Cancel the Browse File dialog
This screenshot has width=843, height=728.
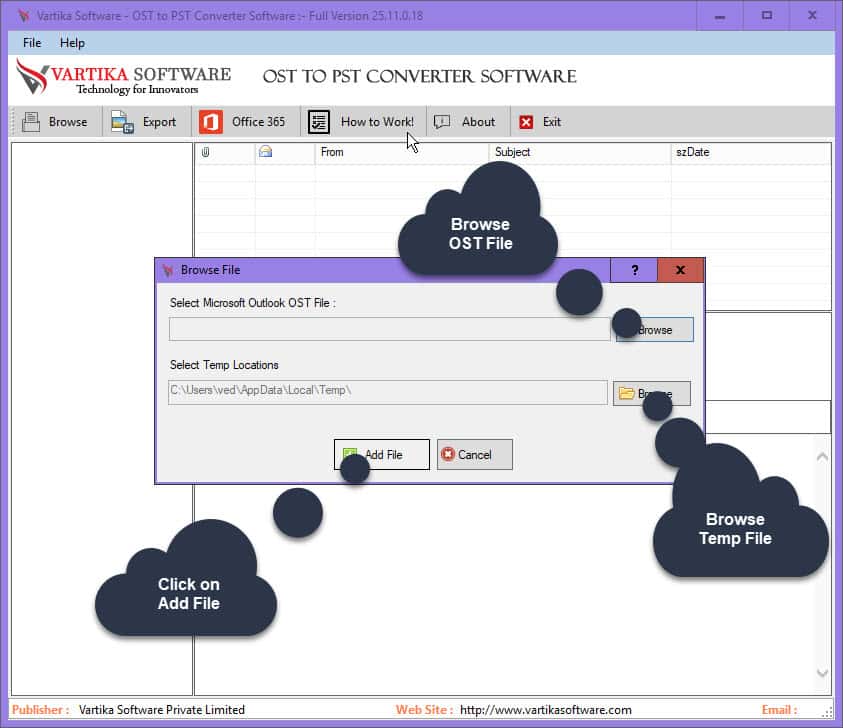pos(474,454)
